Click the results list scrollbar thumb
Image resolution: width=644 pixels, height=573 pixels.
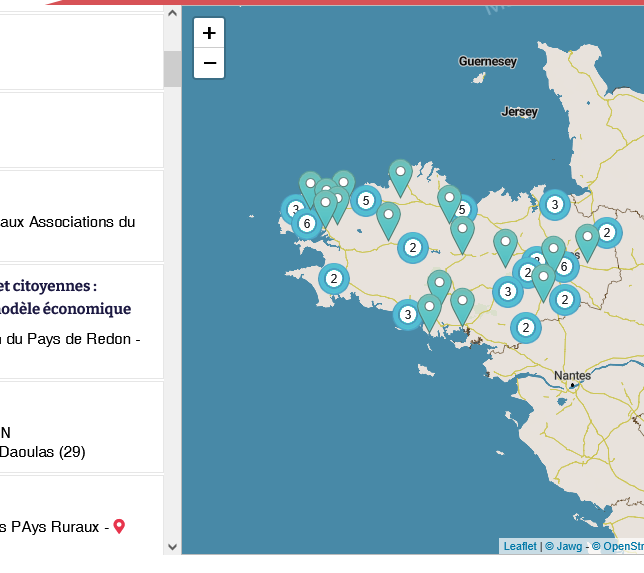click(172, 68)
